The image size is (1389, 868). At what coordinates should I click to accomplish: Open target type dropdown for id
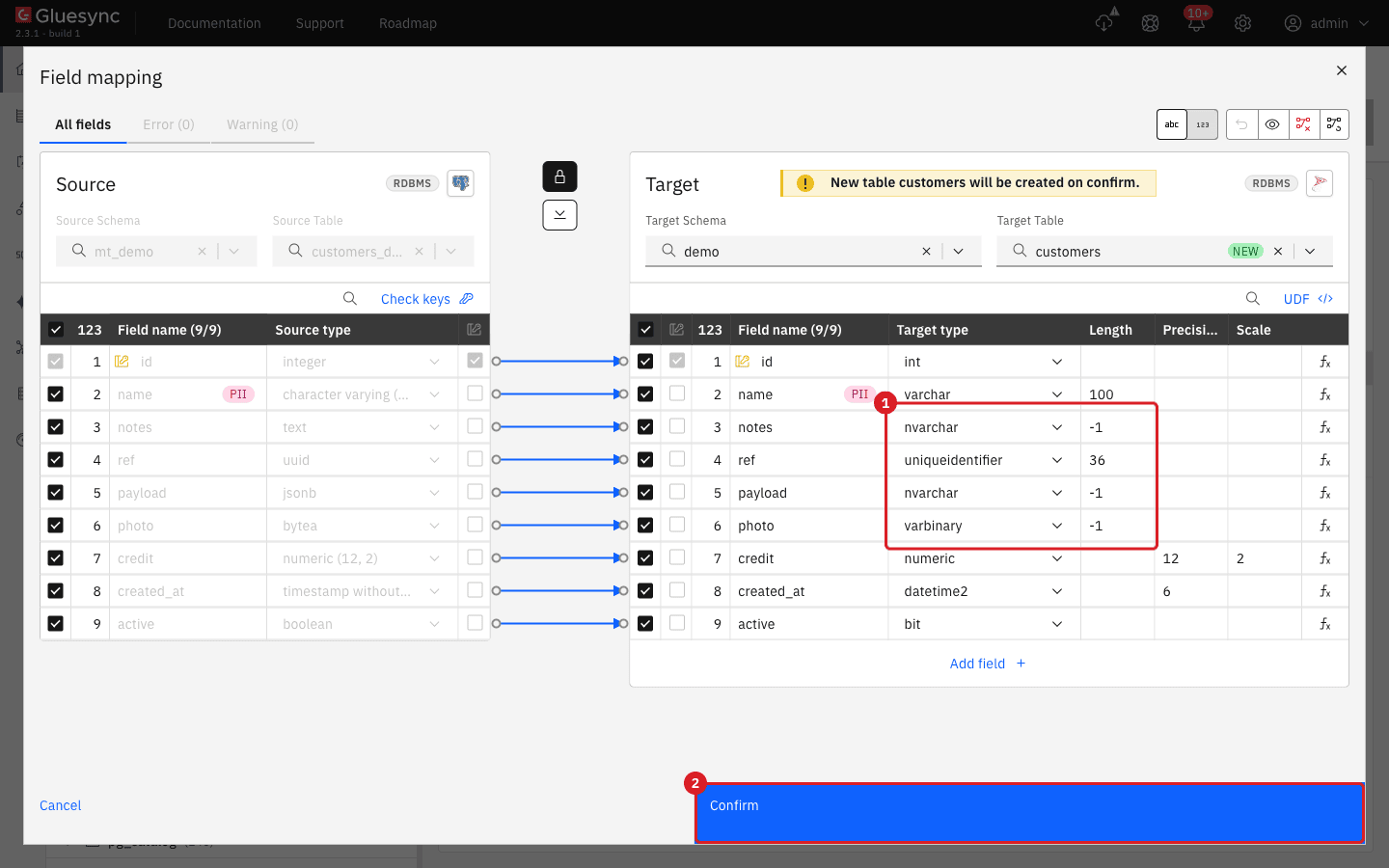pyautogui.click(x=984, y=362)
